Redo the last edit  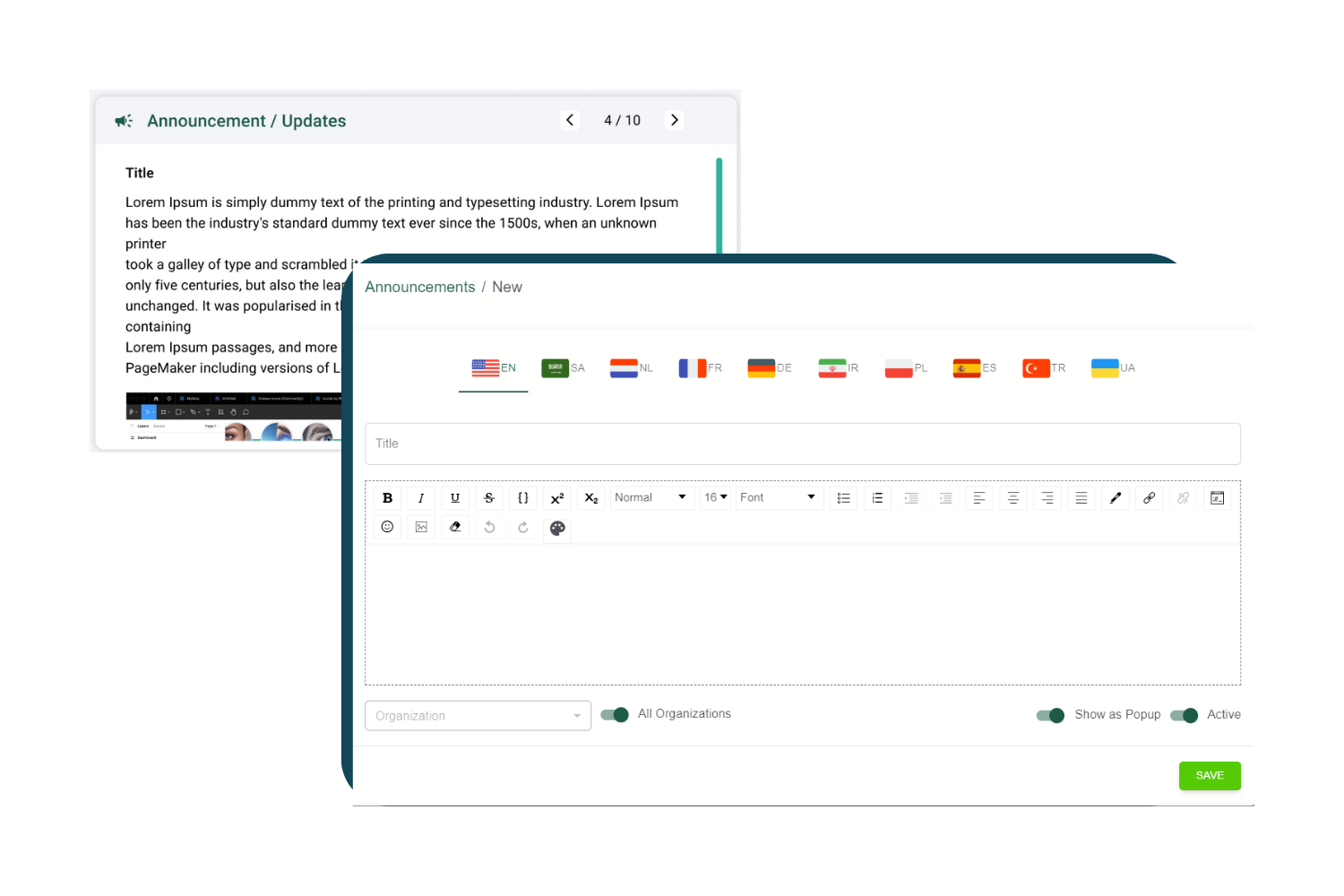click(x=523, y=527)
